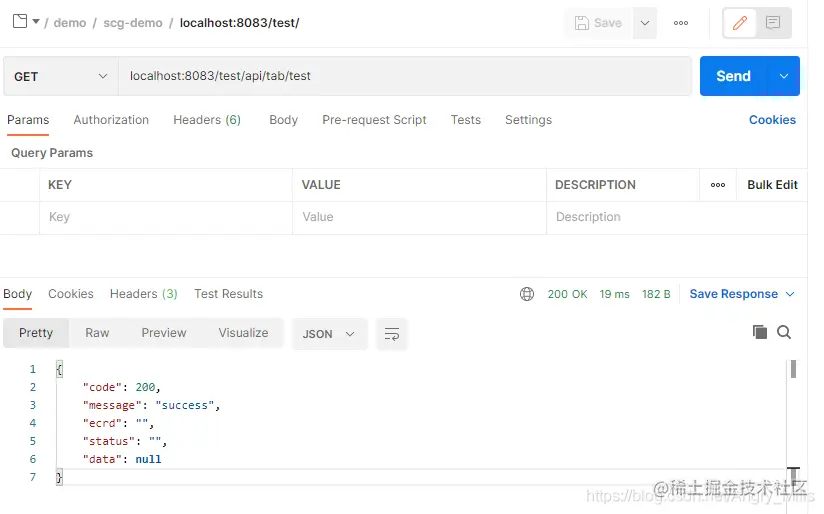Screen dimensions: 824x514
Task: Click the KEY column header
Action: 60,185
